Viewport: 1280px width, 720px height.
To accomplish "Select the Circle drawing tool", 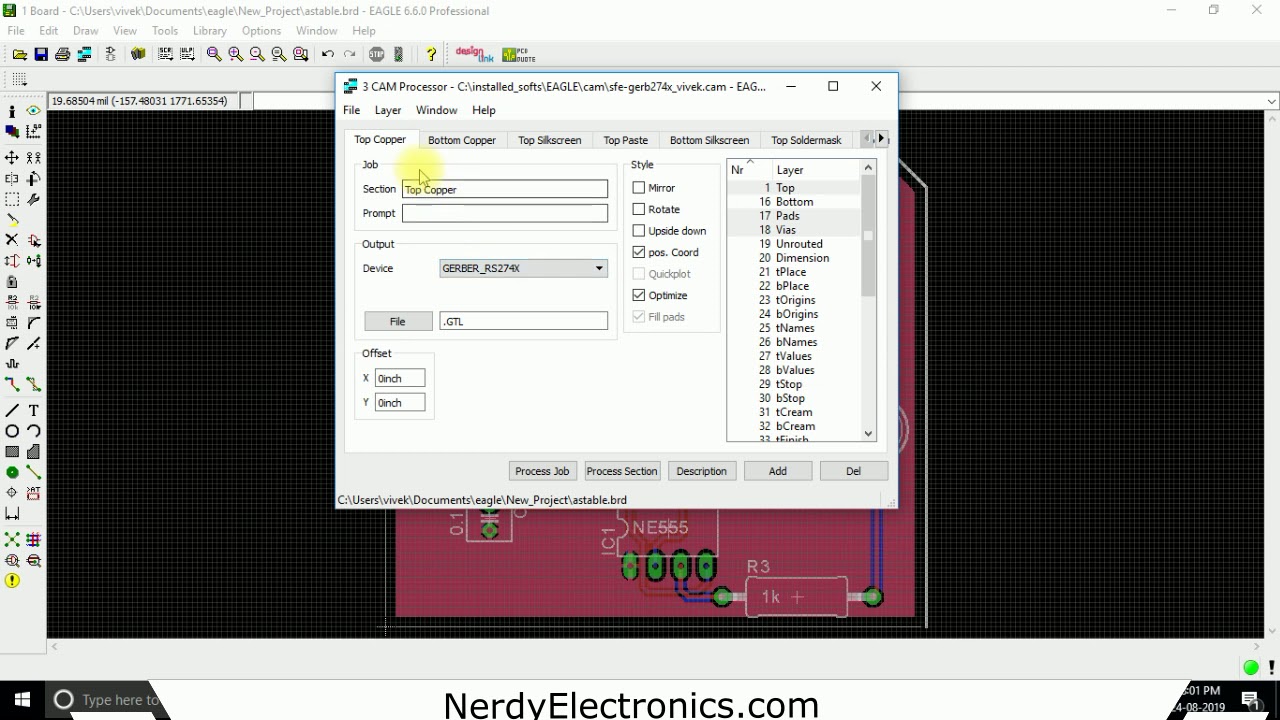I will pos(12,431).
